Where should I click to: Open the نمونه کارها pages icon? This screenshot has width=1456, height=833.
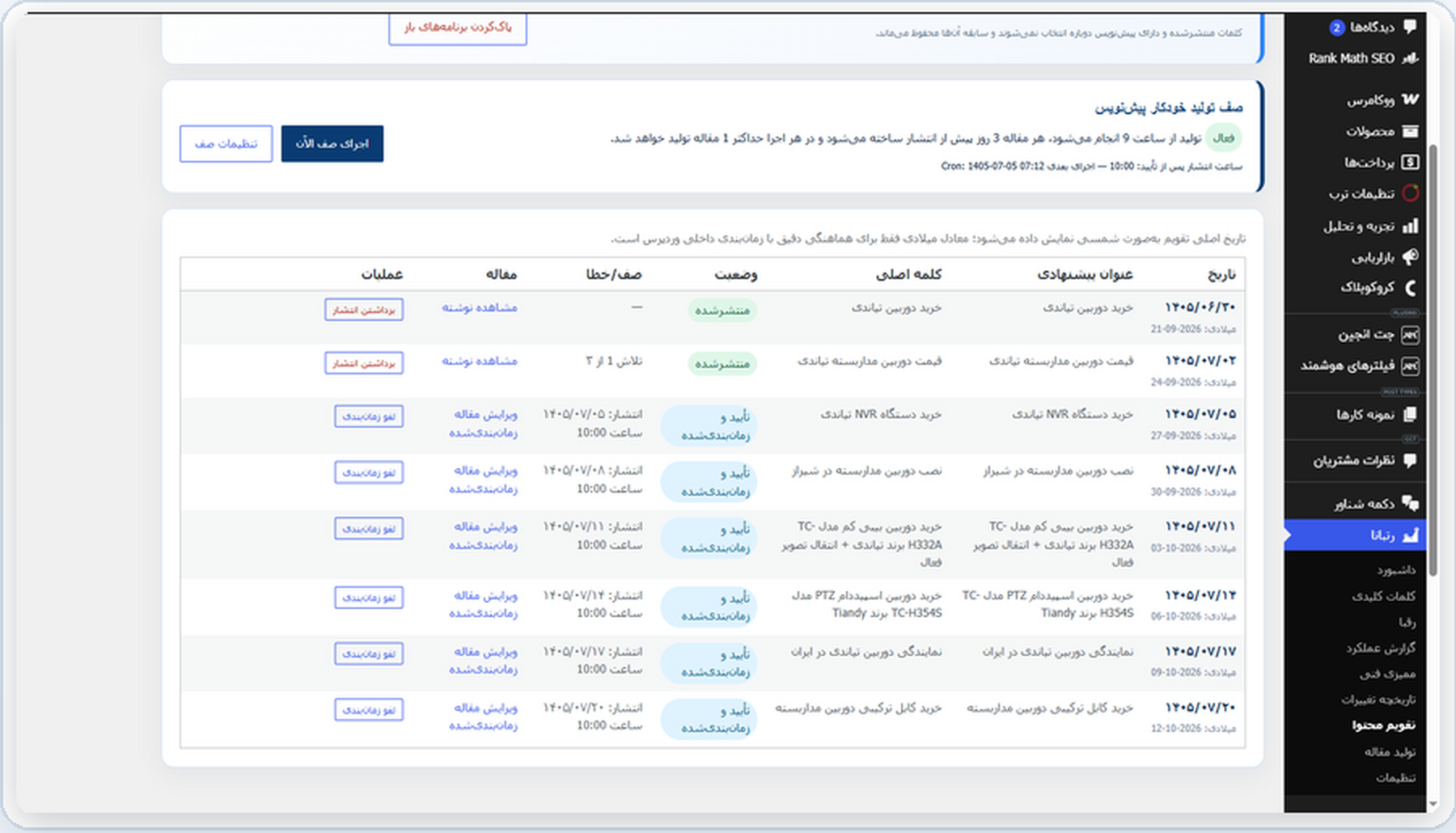1410,414
